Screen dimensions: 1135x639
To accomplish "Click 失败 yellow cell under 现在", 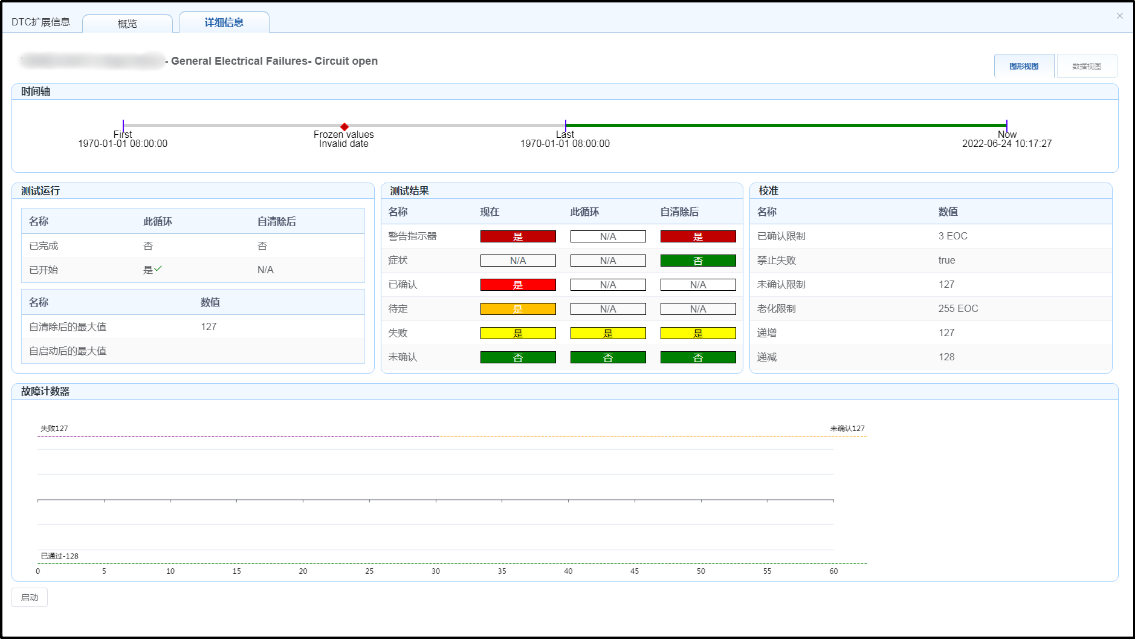I will tap(518, 333).
